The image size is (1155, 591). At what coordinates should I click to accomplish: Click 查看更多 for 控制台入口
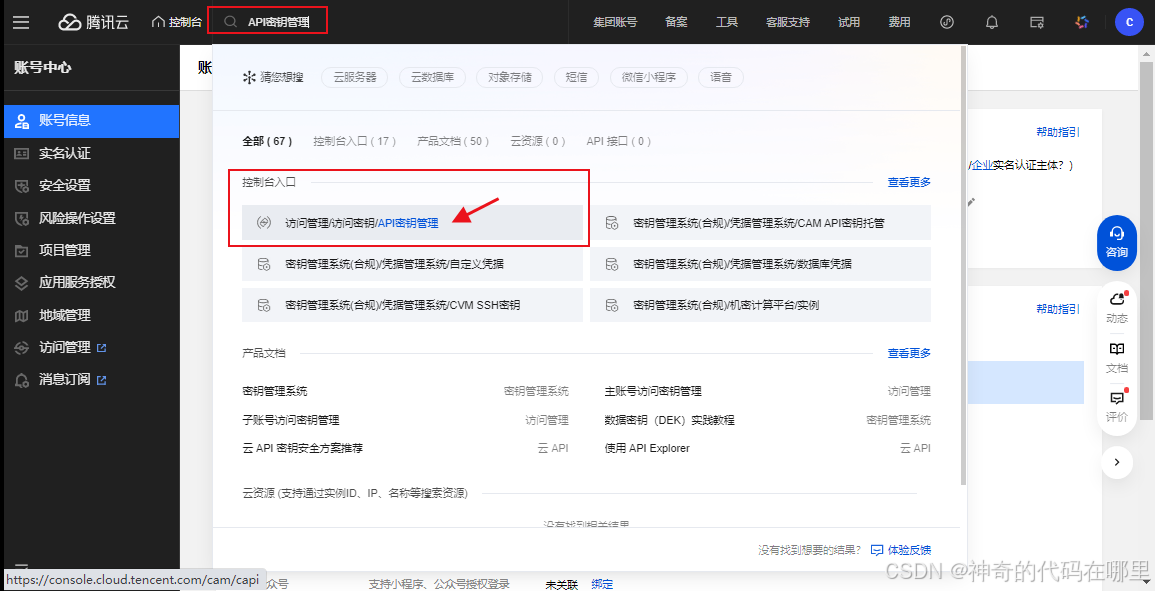[909, 182]
